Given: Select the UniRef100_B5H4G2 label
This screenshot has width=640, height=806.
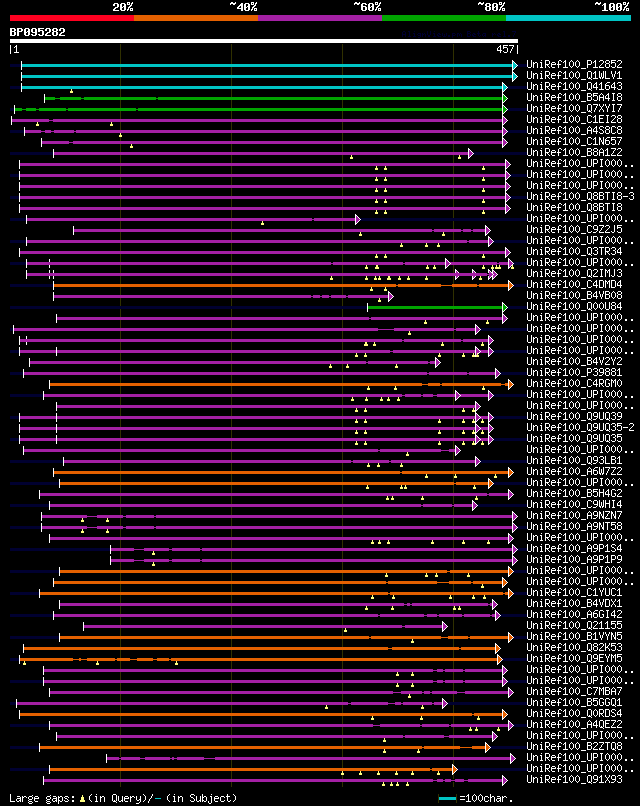Looking at the screenshot, I should pyautogui.click(x=574, y=493).
